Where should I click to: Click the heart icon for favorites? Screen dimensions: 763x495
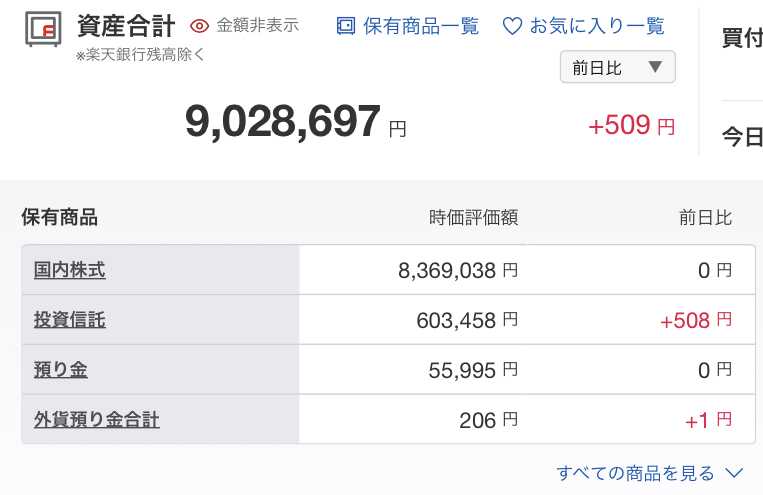512,26
